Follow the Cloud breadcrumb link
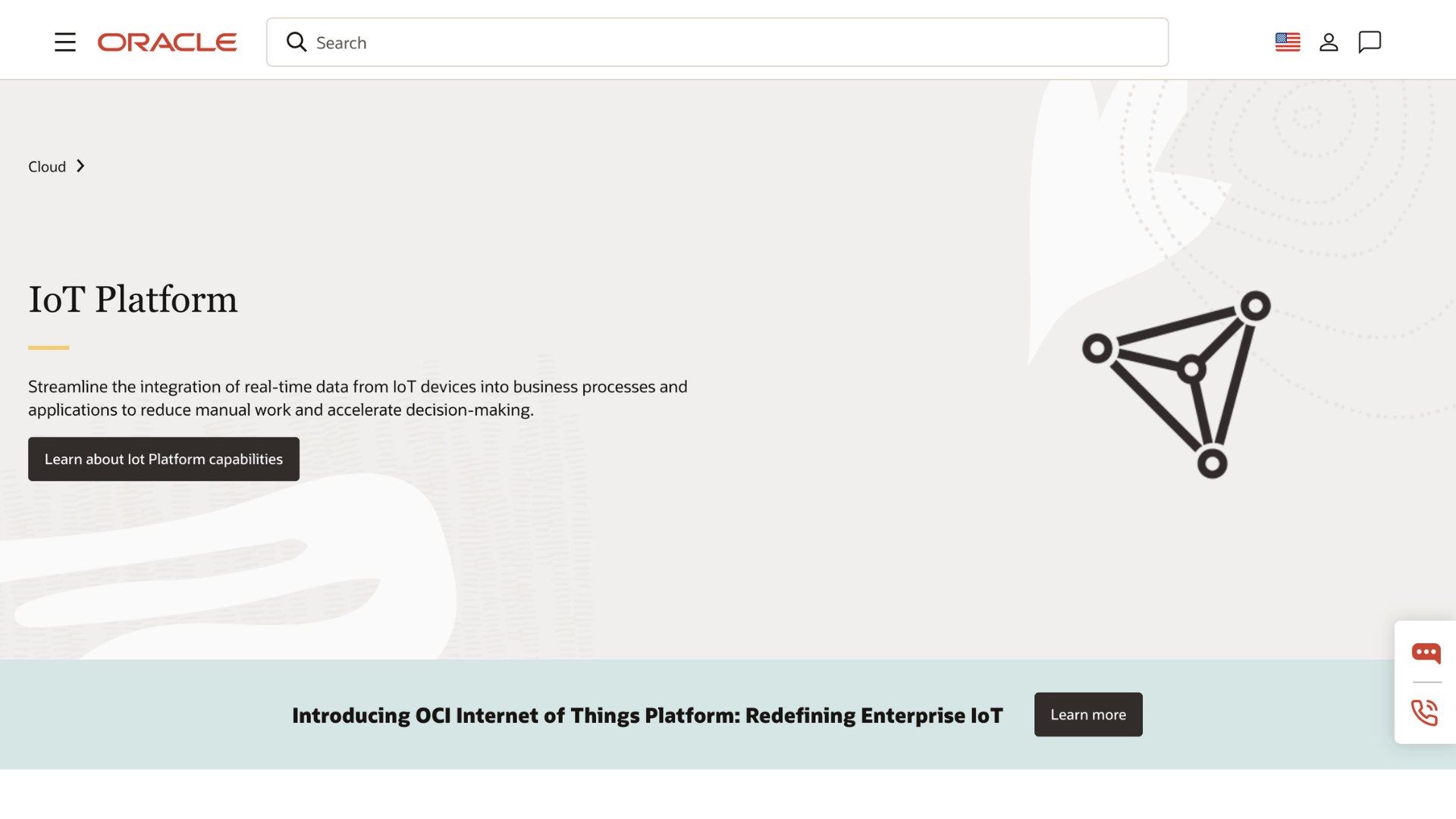This screenshot has width=1456, height=819. (47, 167)
